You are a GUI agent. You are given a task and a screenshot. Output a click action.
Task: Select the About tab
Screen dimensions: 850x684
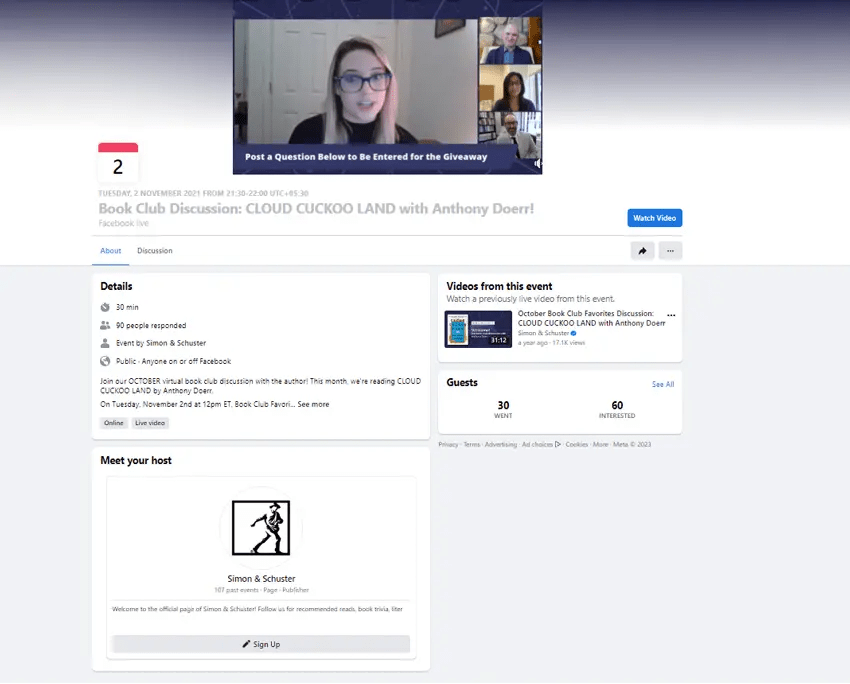[x=110, y=251]
